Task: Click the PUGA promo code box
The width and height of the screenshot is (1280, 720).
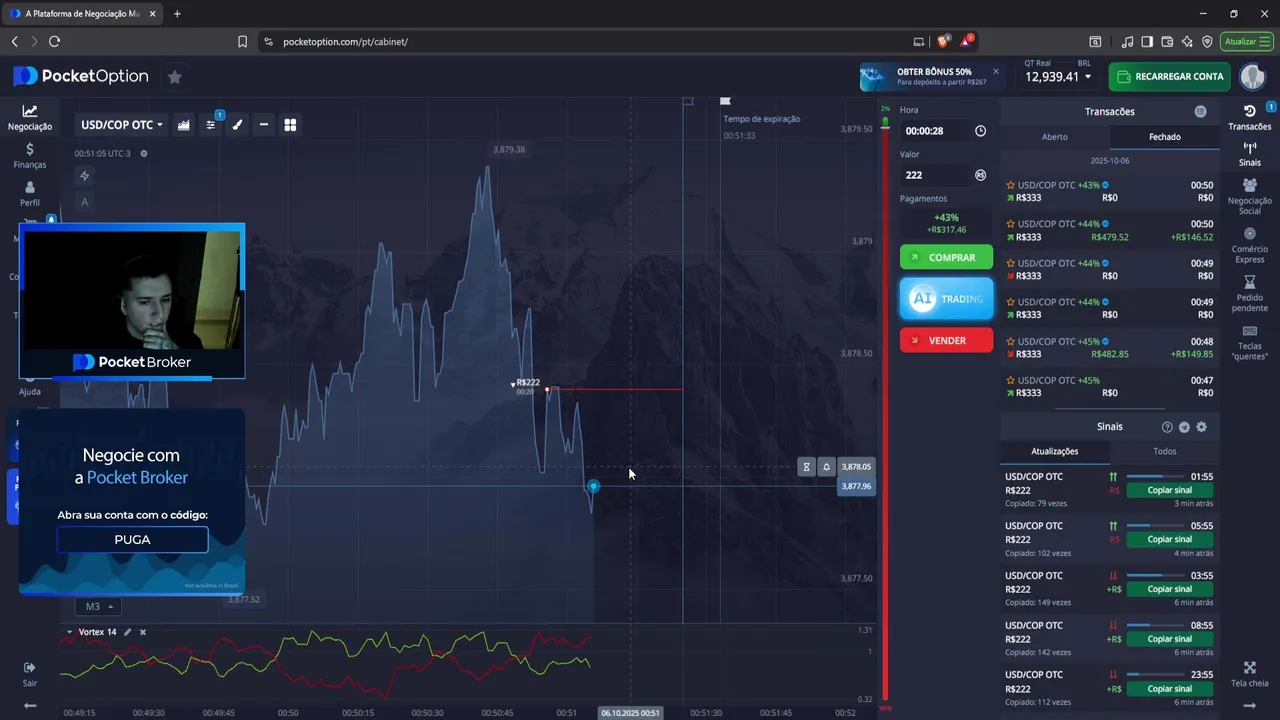Action: [132, 540]
